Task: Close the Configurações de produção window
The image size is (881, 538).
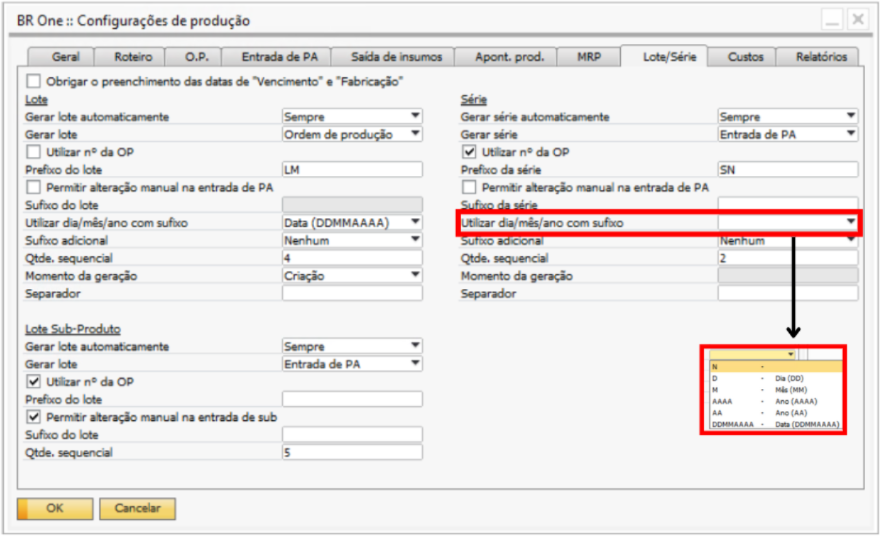Action: click(x=857, y=20)
